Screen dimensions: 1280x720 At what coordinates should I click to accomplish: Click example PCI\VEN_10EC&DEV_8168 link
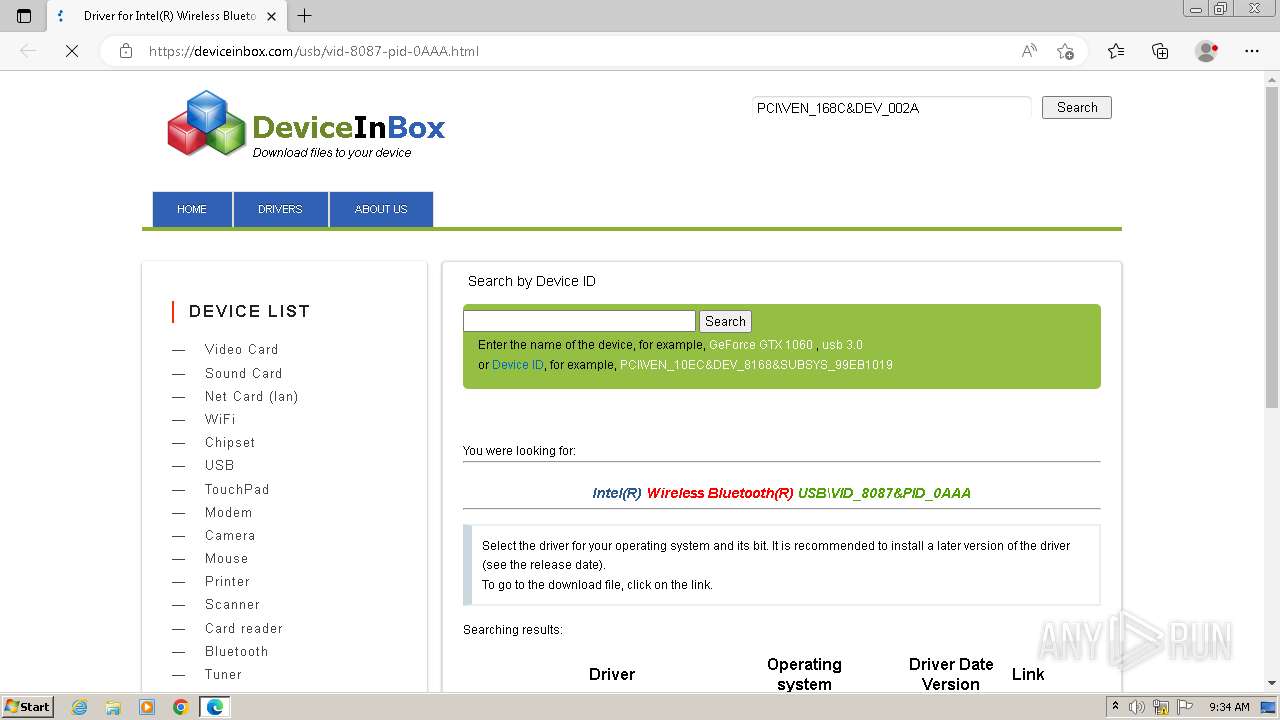[x=756, y=365]
